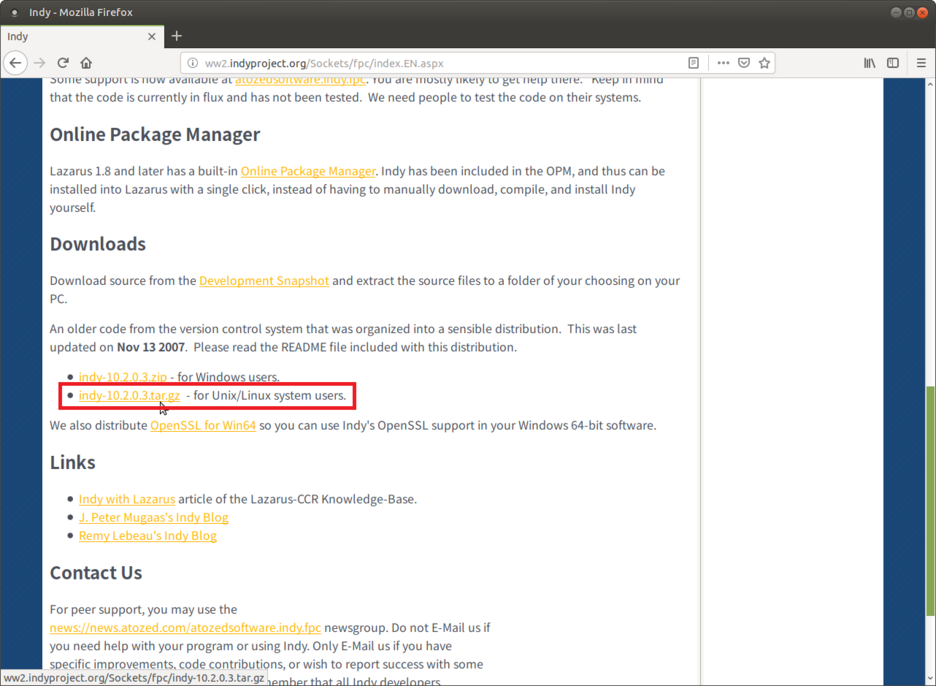Screen dimensions: 936x686
Task: Show sidebars button in toolbar
Action: tap(893, 63)
